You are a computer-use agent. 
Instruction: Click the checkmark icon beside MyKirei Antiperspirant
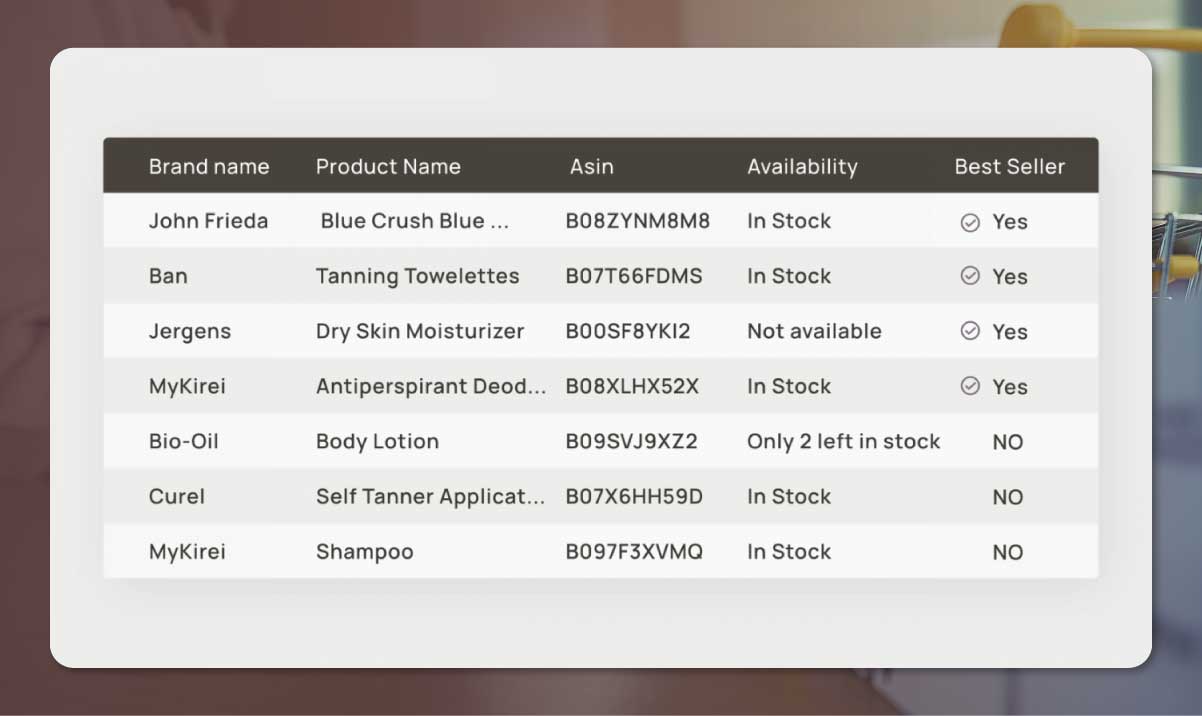(970, 386)
